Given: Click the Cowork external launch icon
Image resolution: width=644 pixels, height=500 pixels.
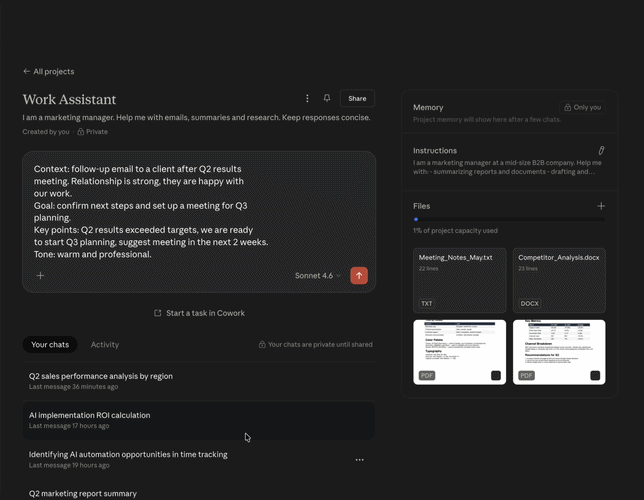Looking at the screenshot, I should [157, 313].
